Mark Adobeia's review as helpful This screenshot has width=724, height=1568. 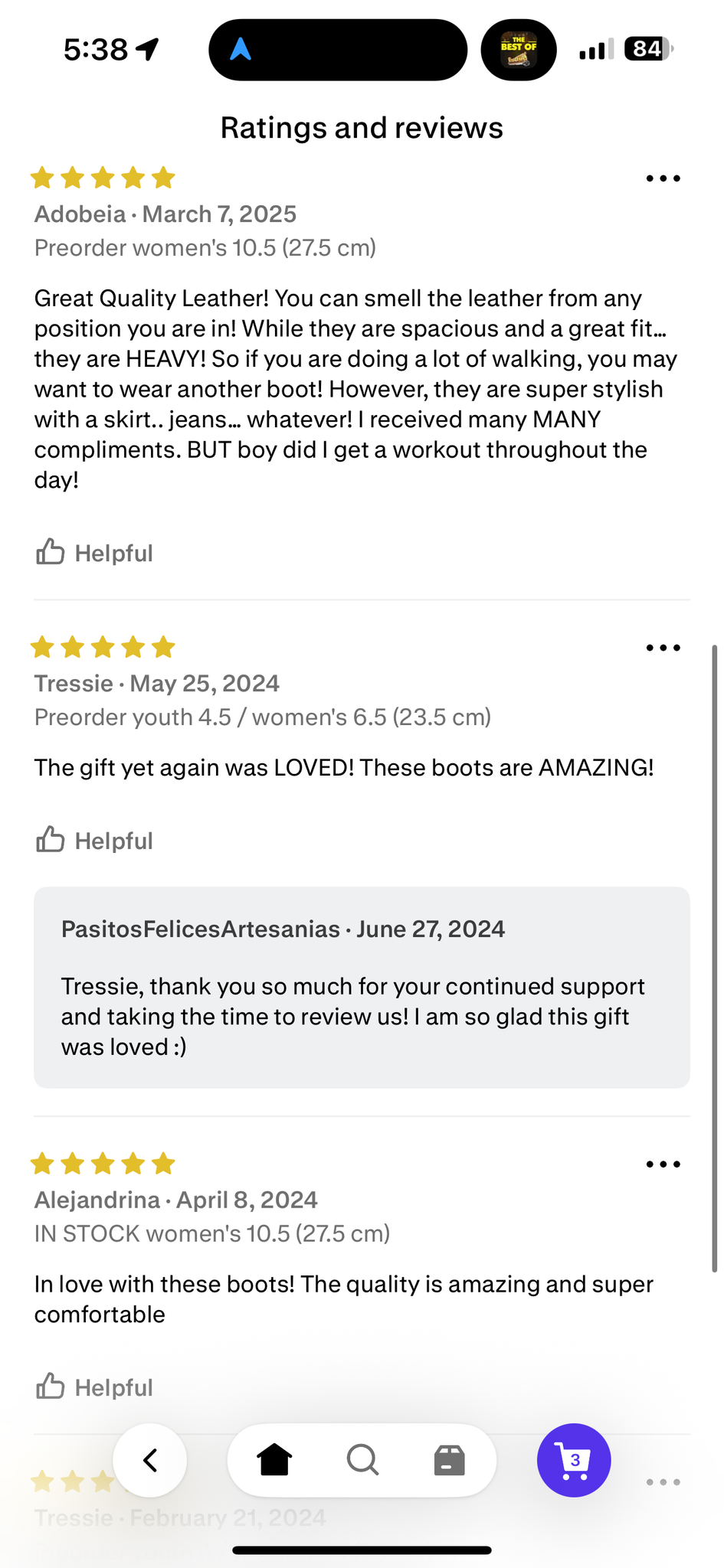pos(95,553)
